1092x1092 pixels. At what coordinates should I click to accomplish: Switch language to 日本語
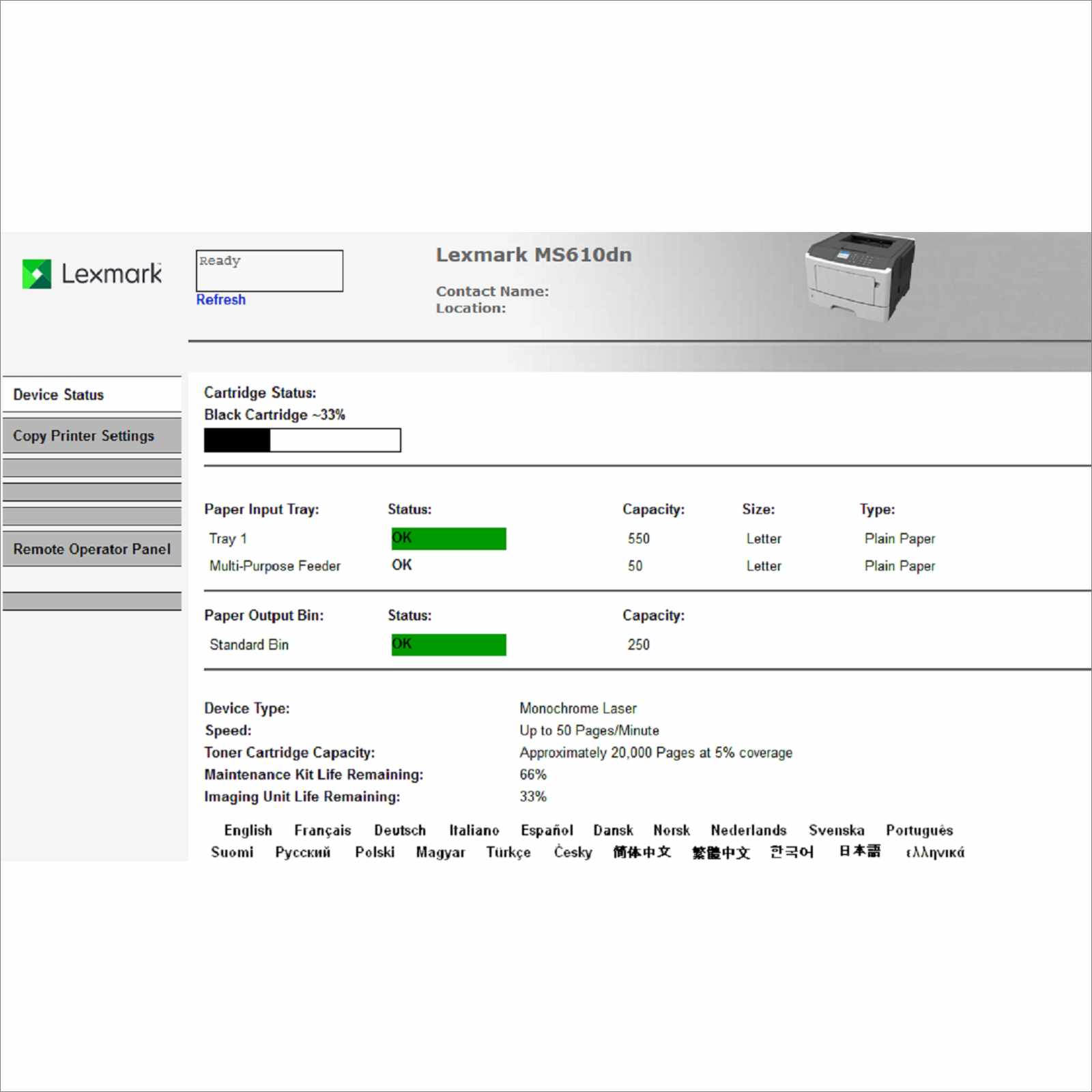(860, 851)
